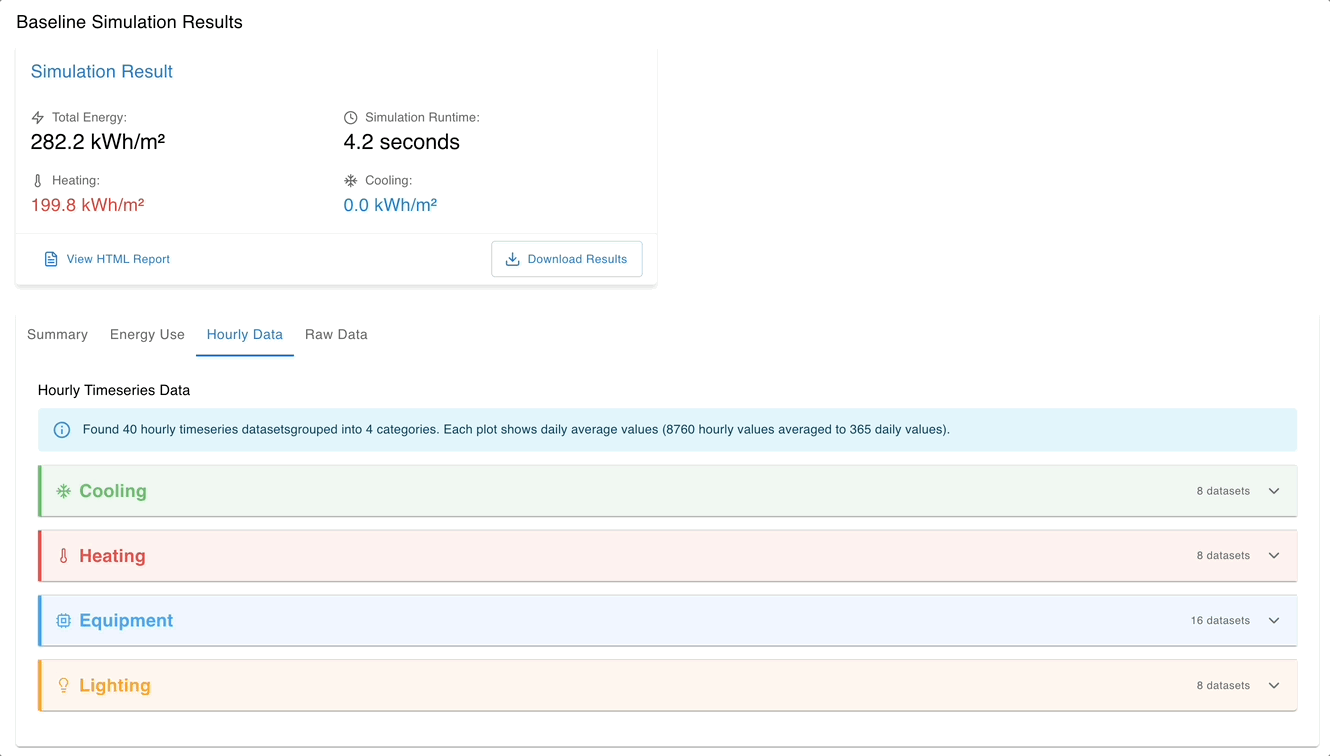Click the lightning bolt Total Energy icon
The width and height of the screenshot is (1330, 756).
38,118
